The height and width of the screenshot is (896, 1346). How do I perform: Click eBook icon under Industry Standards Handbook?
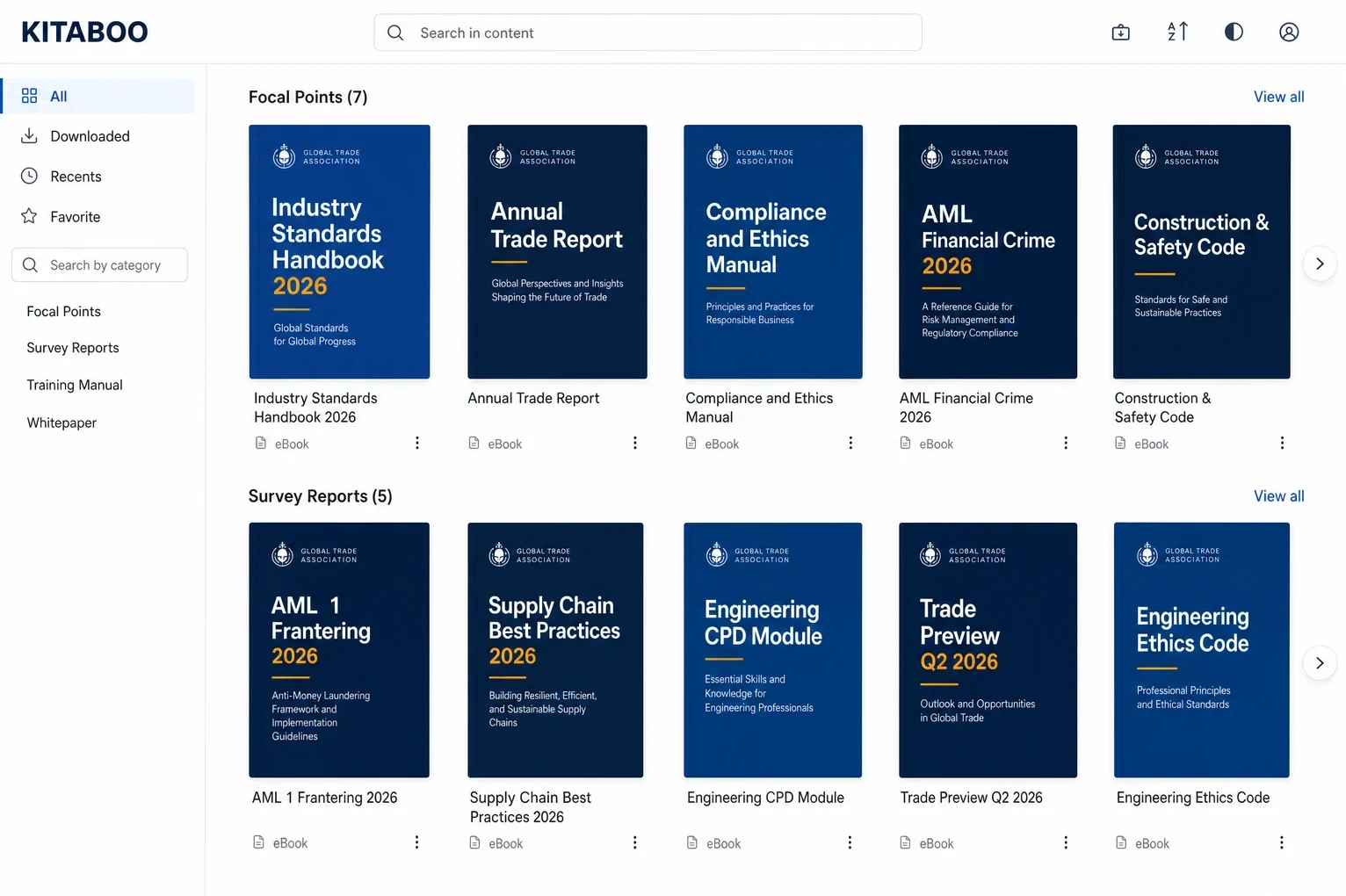[x=261, y=443]
